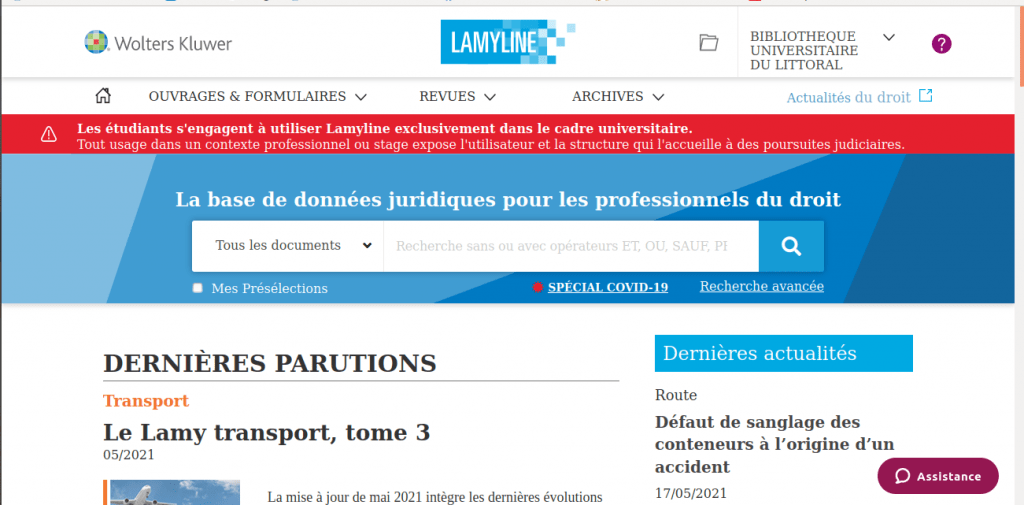This screenshot has height=505, width=1024.
Task: Open the Transport category heading
Action: point(146,400)
